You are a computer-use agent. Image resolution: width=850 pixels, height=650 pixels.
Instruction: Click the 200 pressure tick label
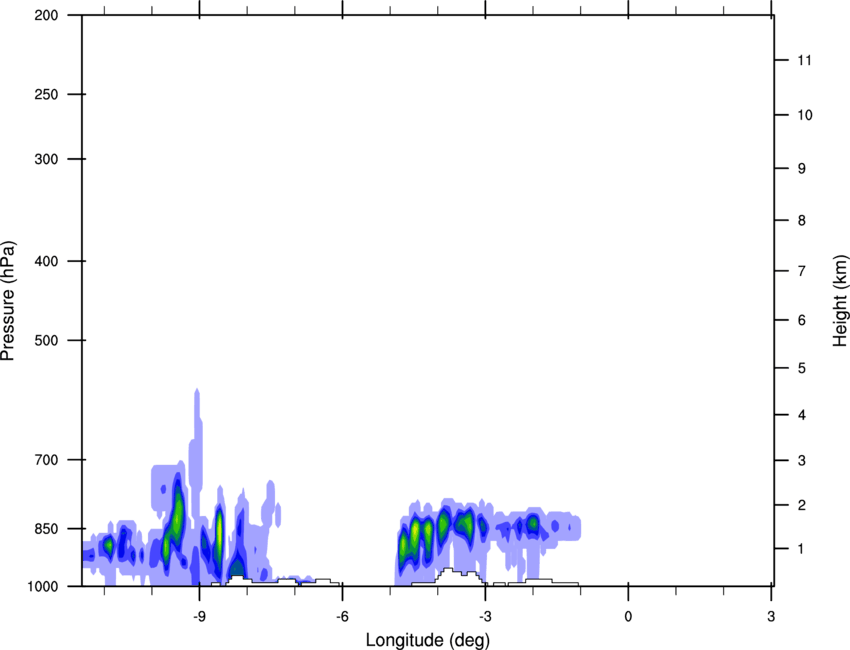click(x=46, y=15)
